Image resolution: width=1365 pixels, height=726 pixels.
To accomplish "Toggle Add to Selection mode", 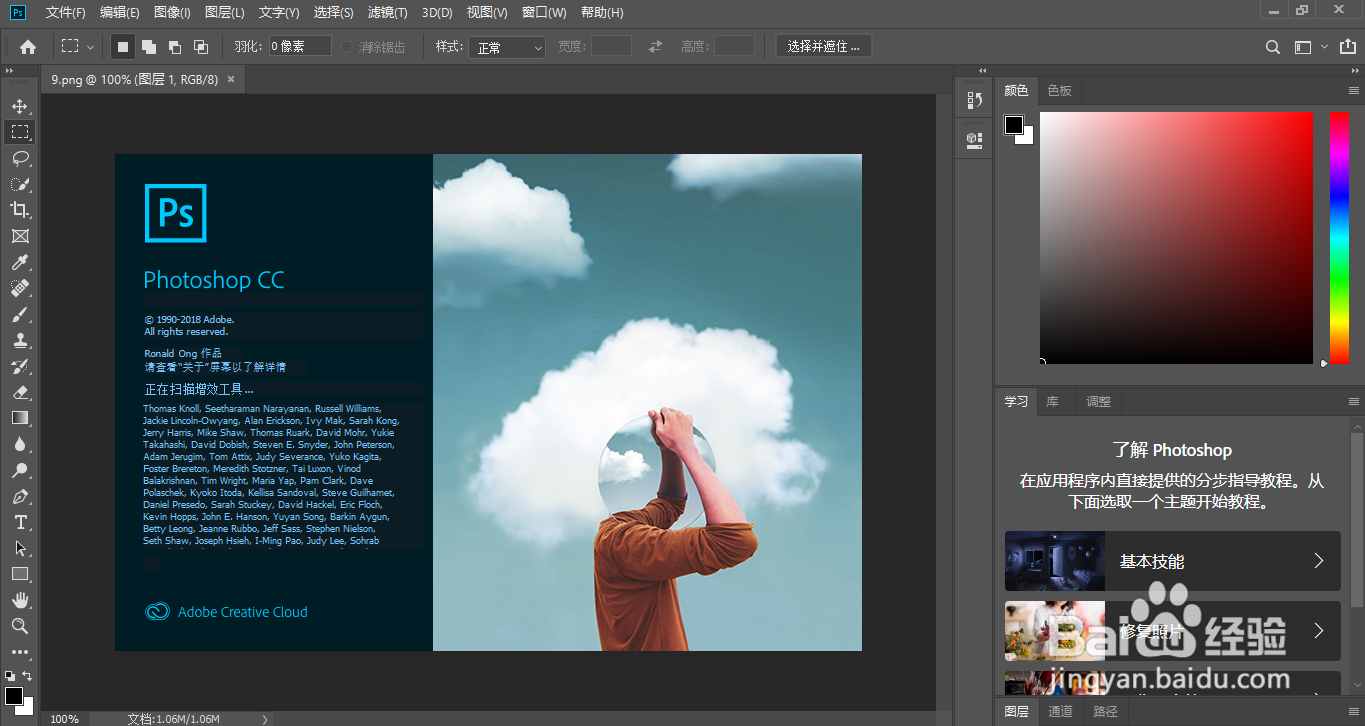I will click(x=150, y=45).
